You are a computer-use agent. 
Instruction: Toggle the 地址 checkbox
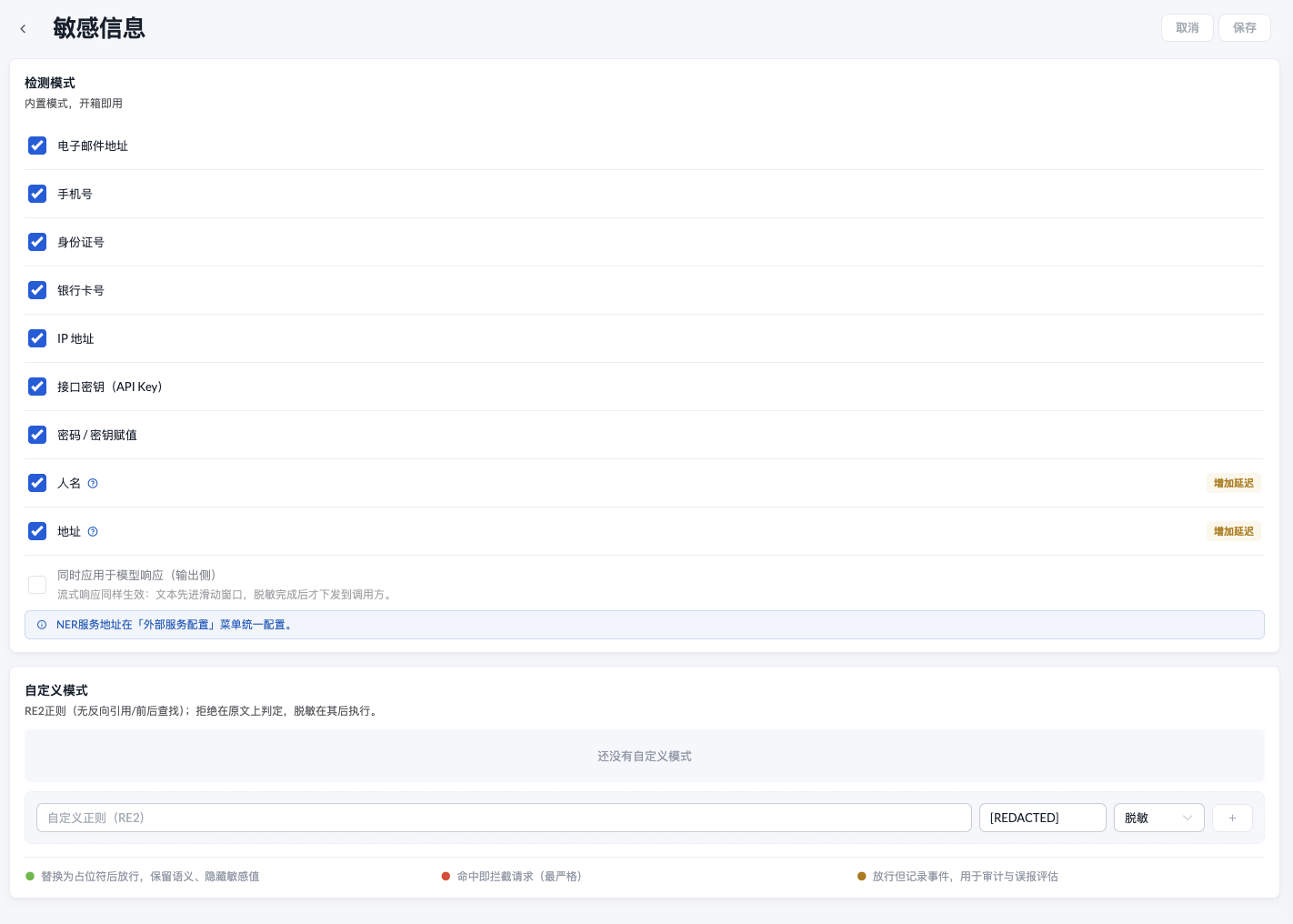(37, 531)
